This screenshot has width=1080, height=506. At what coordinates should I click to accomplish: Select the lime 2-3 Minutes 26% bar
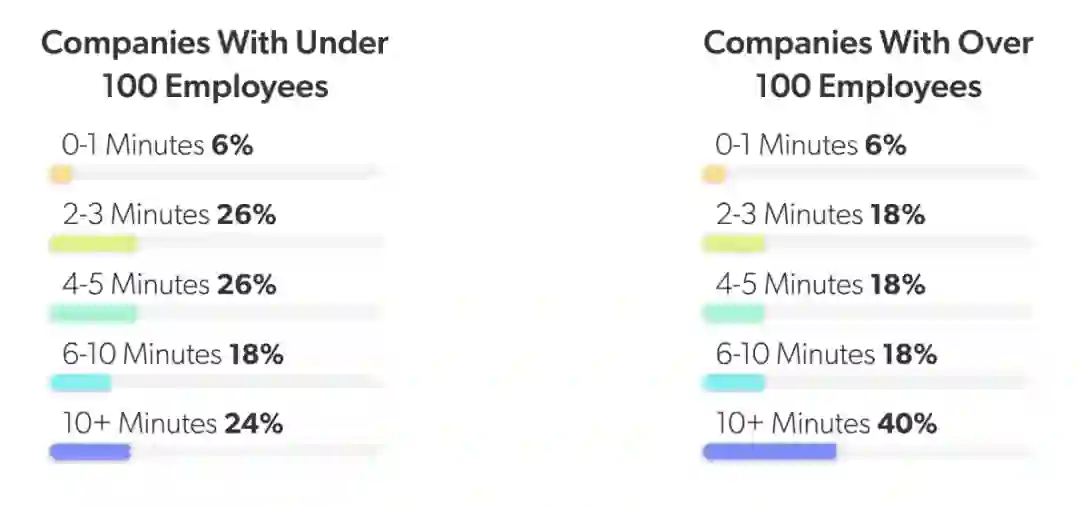92,243
